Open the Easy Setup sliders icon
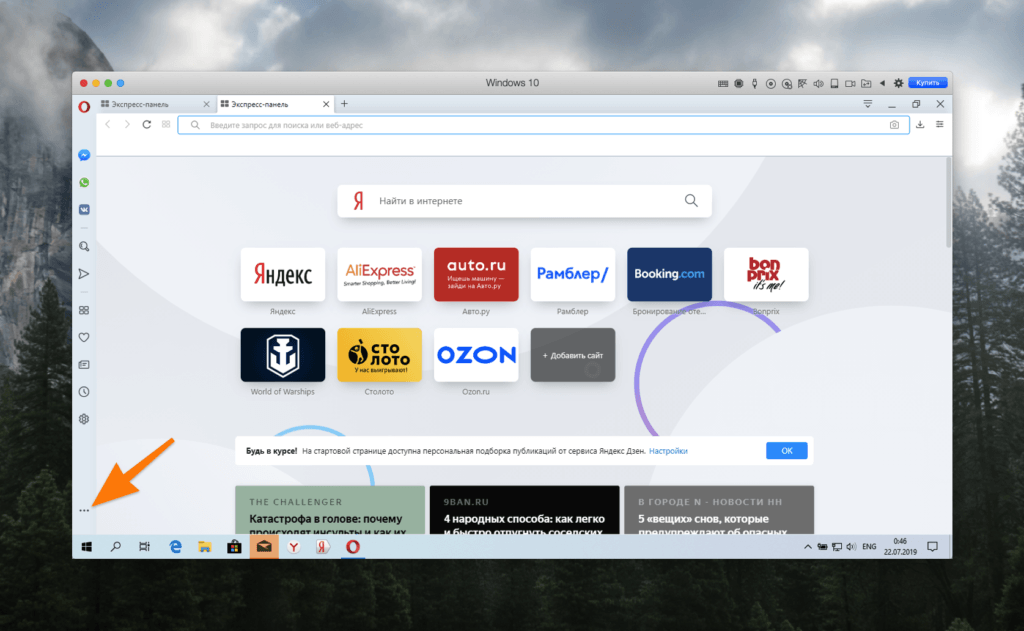 [939, 125]
